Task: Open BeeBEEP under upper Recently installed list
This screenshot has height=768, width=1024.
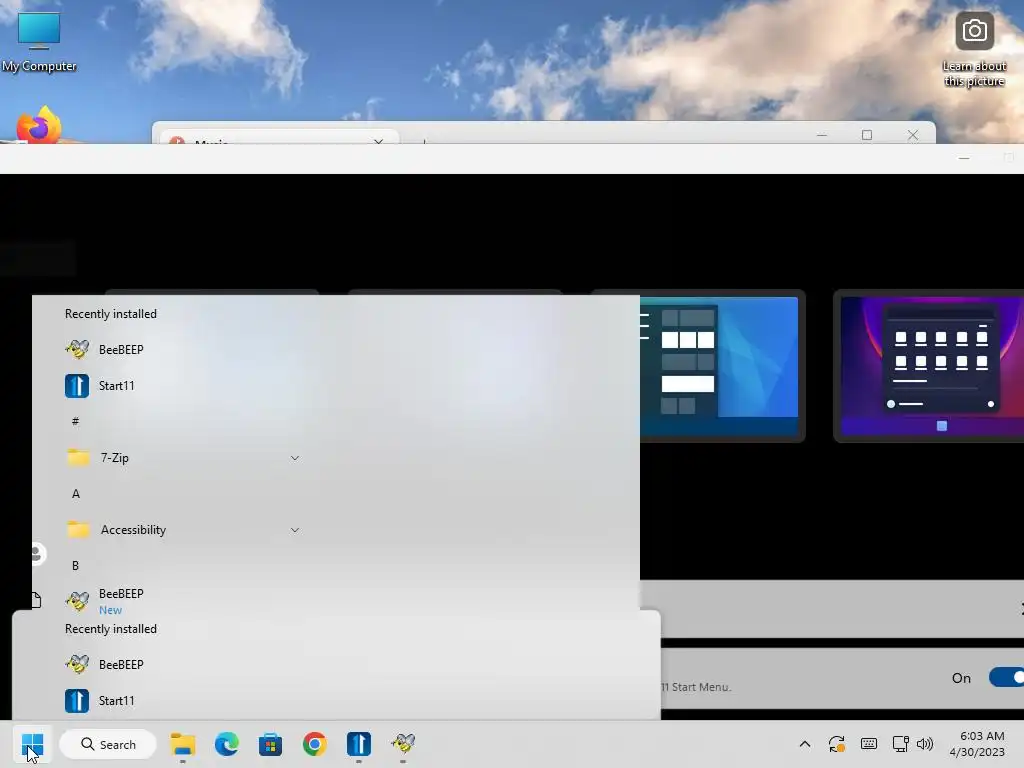Action: coord(104,349)
